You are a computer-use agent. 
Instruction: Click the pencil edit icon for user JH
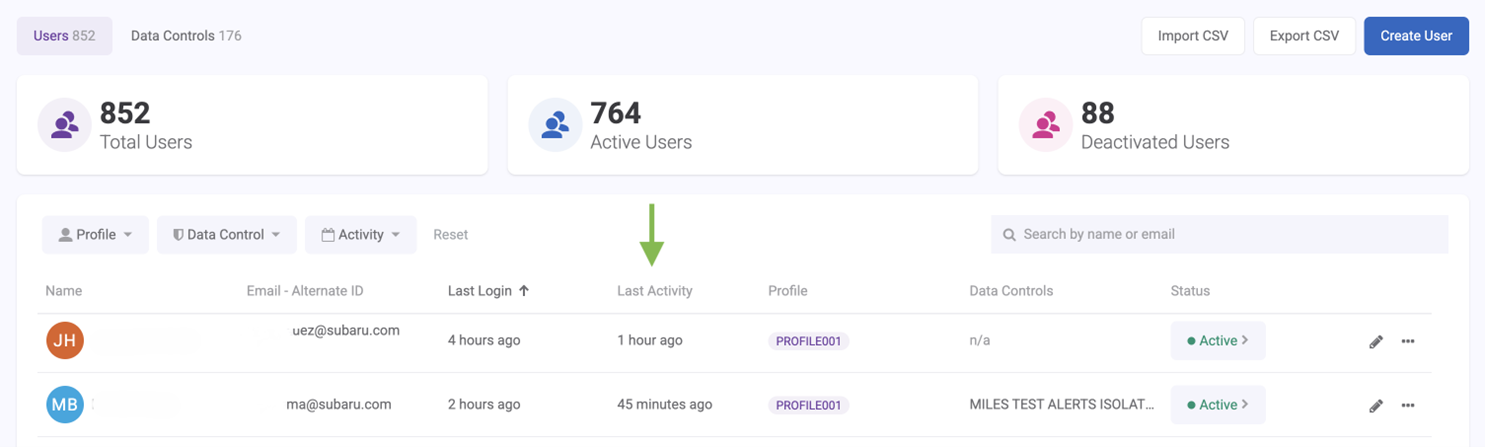click(1376, 342)
